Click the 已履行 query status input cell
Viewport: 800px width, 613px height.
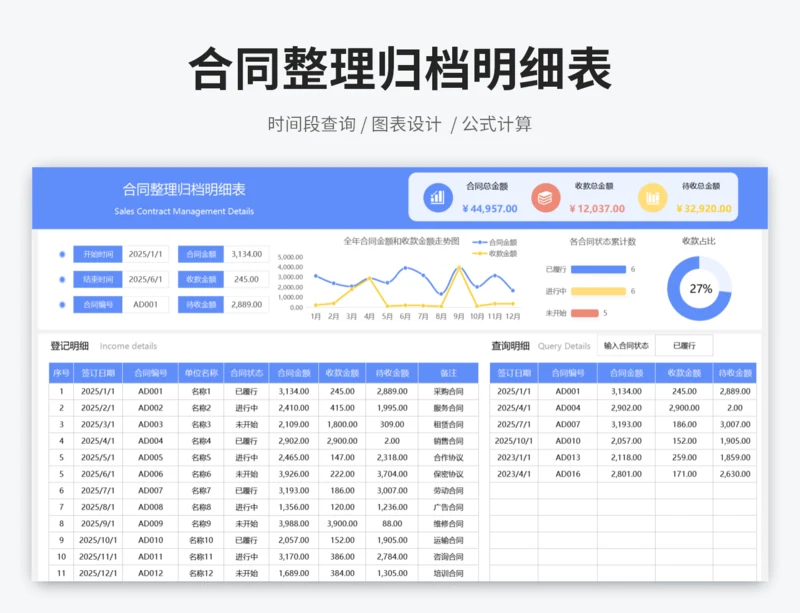tap(684, 346)
